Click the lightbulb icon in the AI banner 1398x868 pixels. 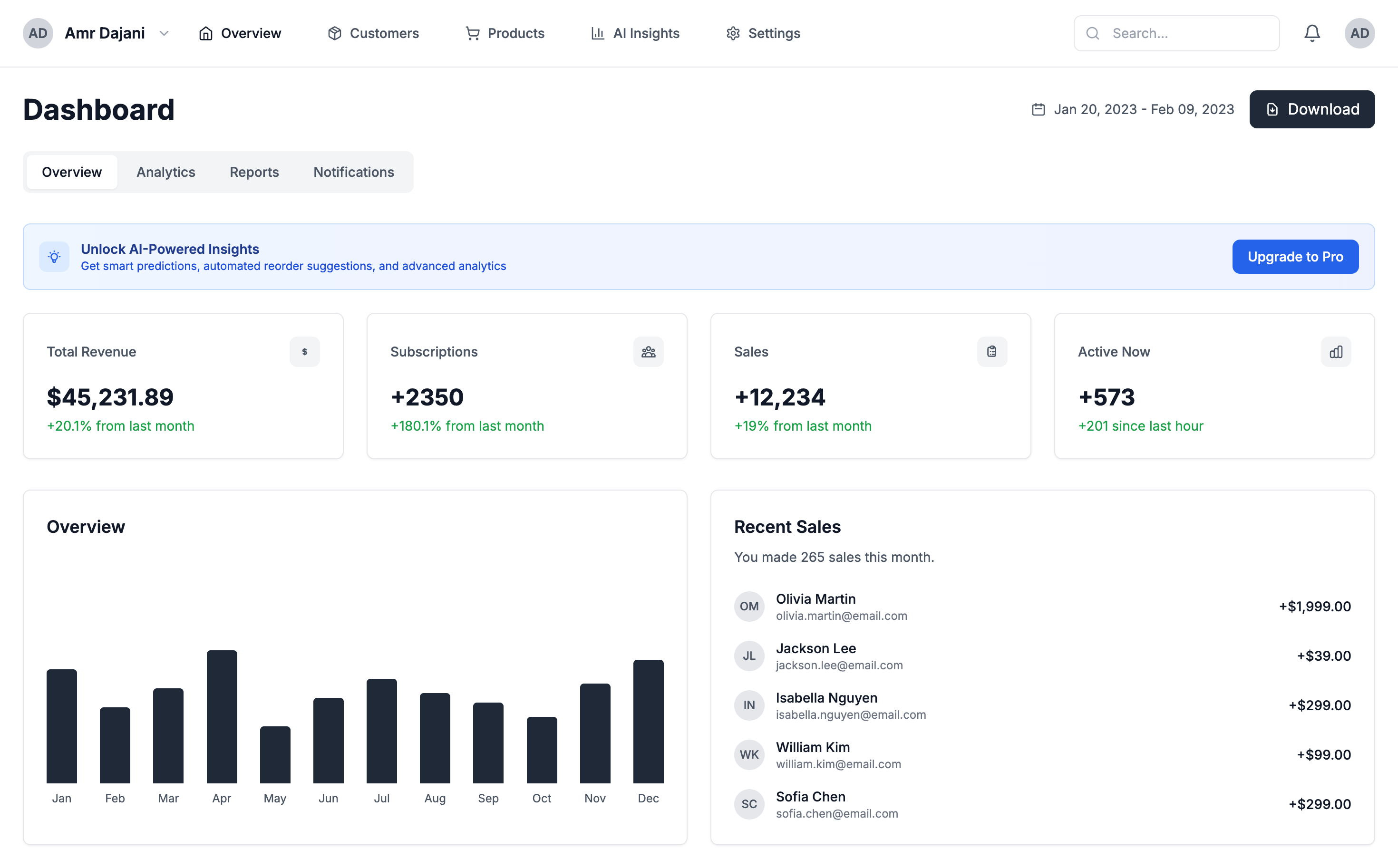click(x=53, y=257)
